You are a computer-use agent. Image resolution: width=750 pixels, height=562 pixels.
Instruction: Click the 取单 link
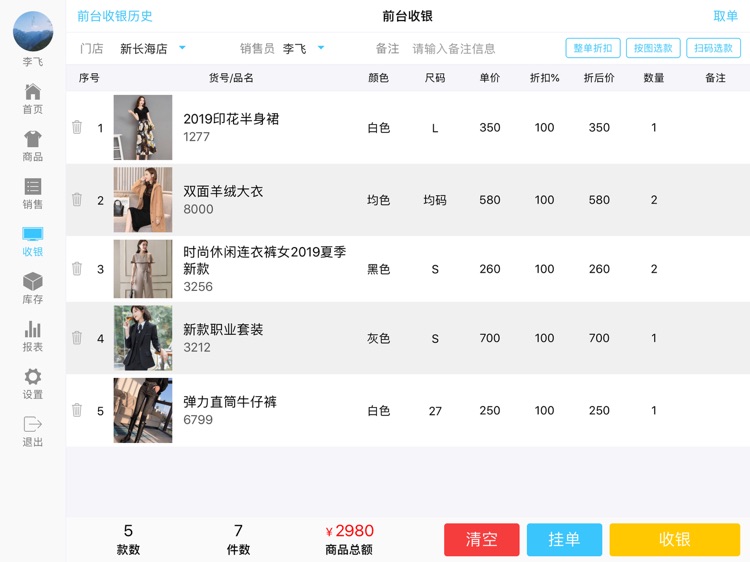pyautogui.click(x=725, y=16)
